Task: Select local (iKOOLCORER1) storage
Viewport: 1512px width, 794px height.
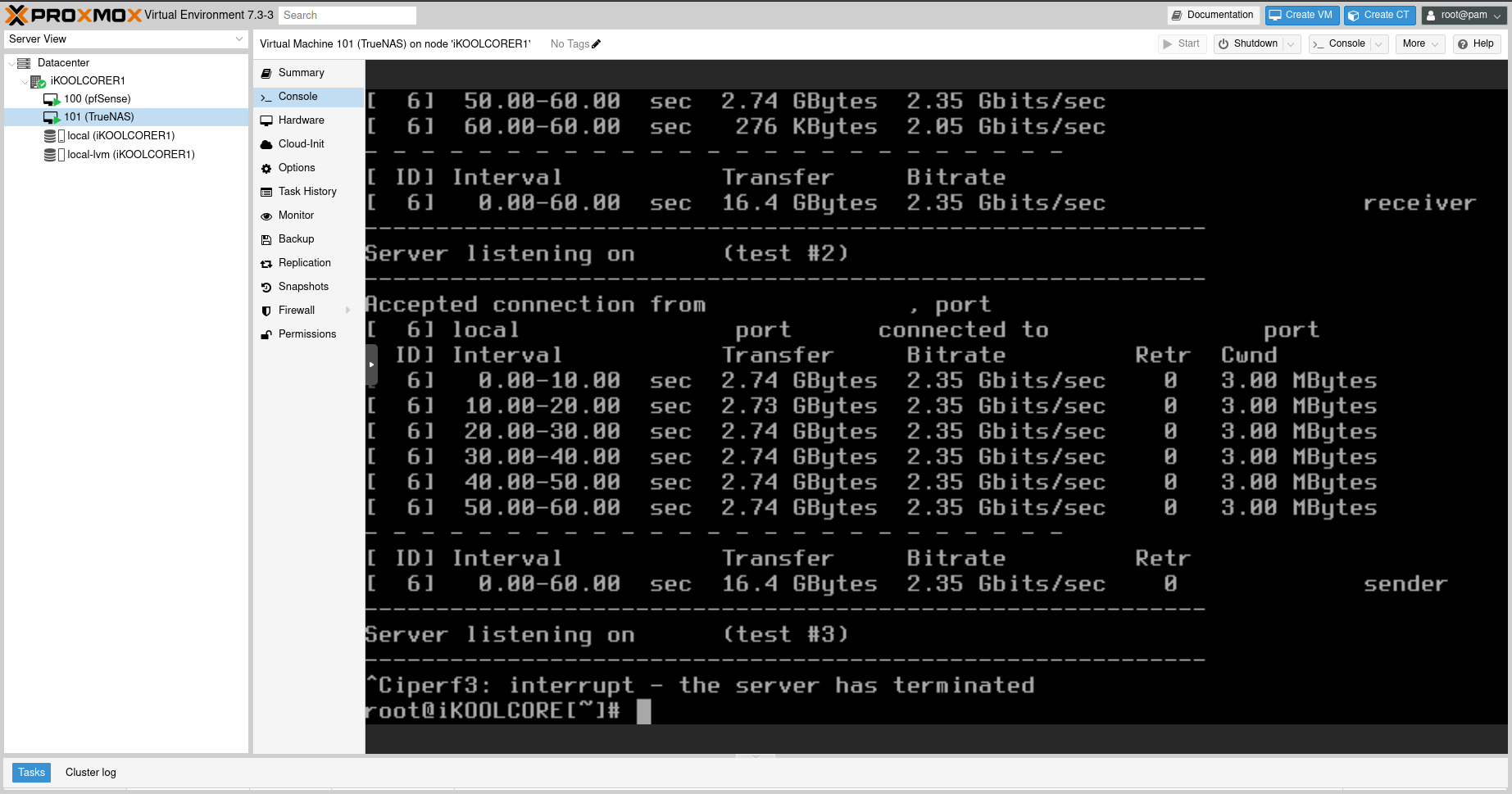Action: (x=126, y=136)
